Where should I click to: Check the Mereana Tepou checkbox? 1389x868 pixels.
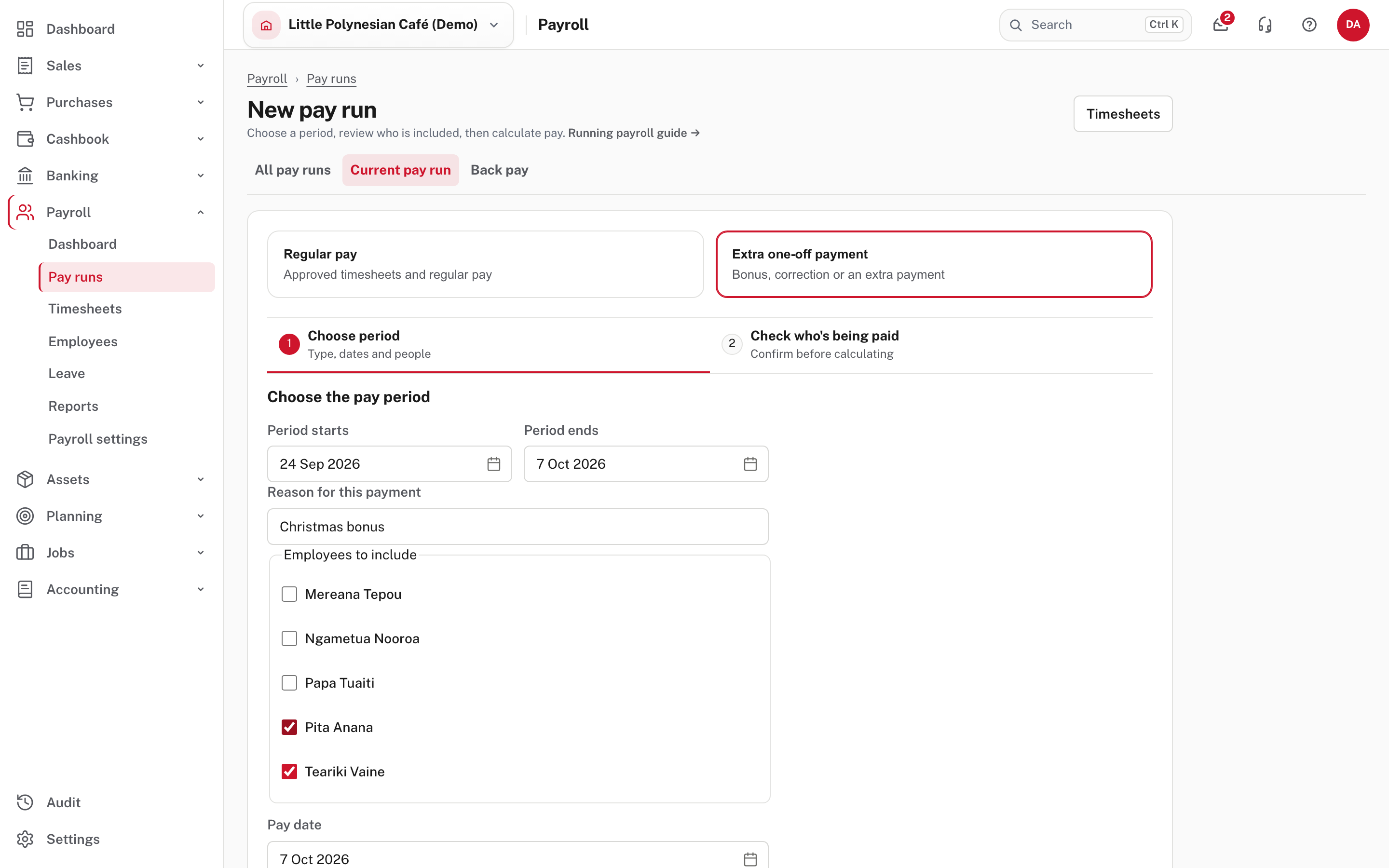[289, 594]
